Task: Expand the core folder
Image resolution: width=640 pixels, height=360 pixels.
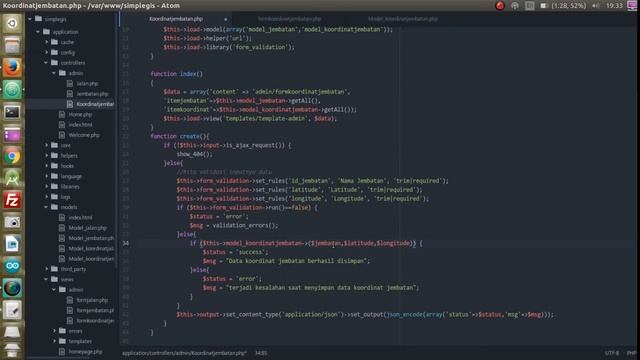Action: [x=46, y=145]
